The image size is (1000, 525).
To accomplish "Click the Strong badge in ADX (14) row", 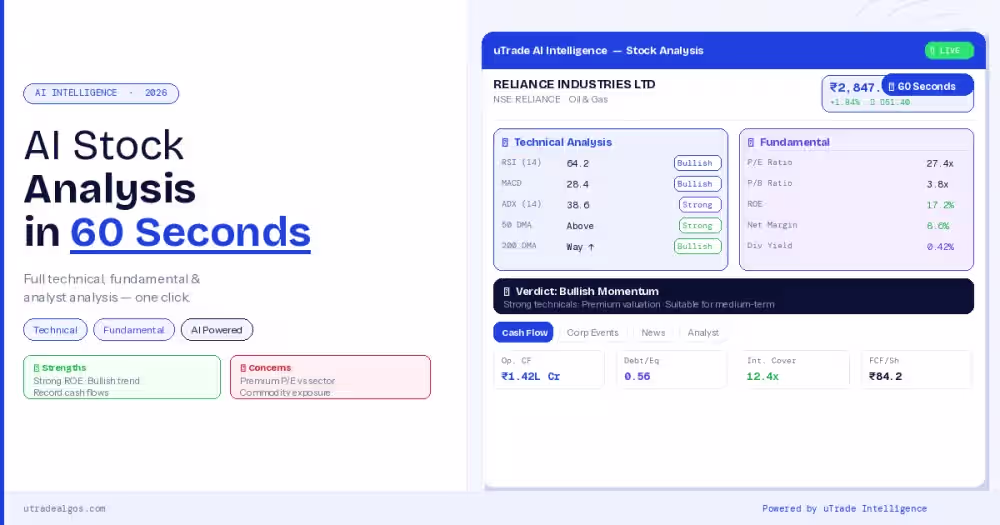I will 700,205.
